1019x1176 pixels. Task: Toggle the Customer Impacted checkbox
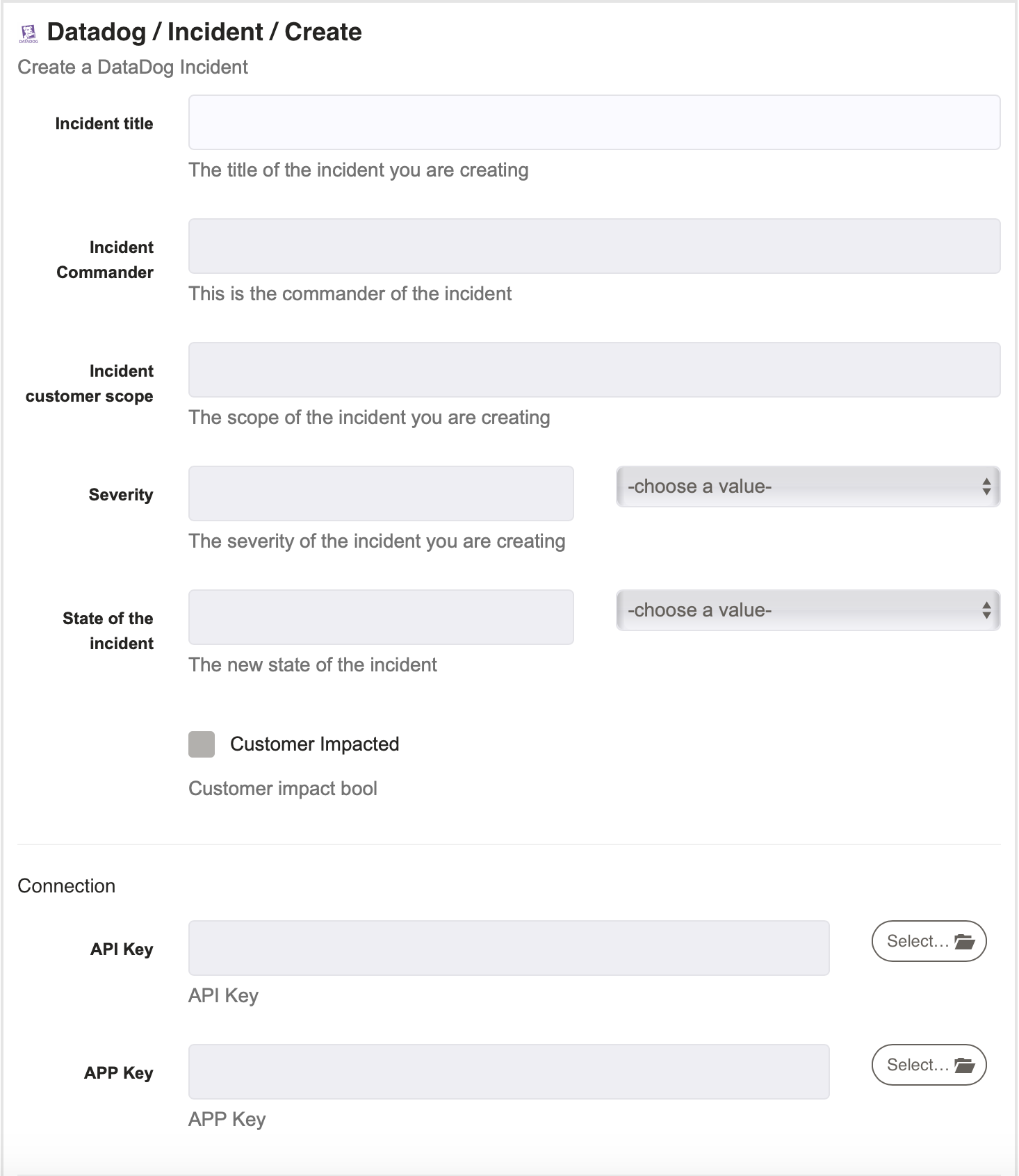(202, 744)
